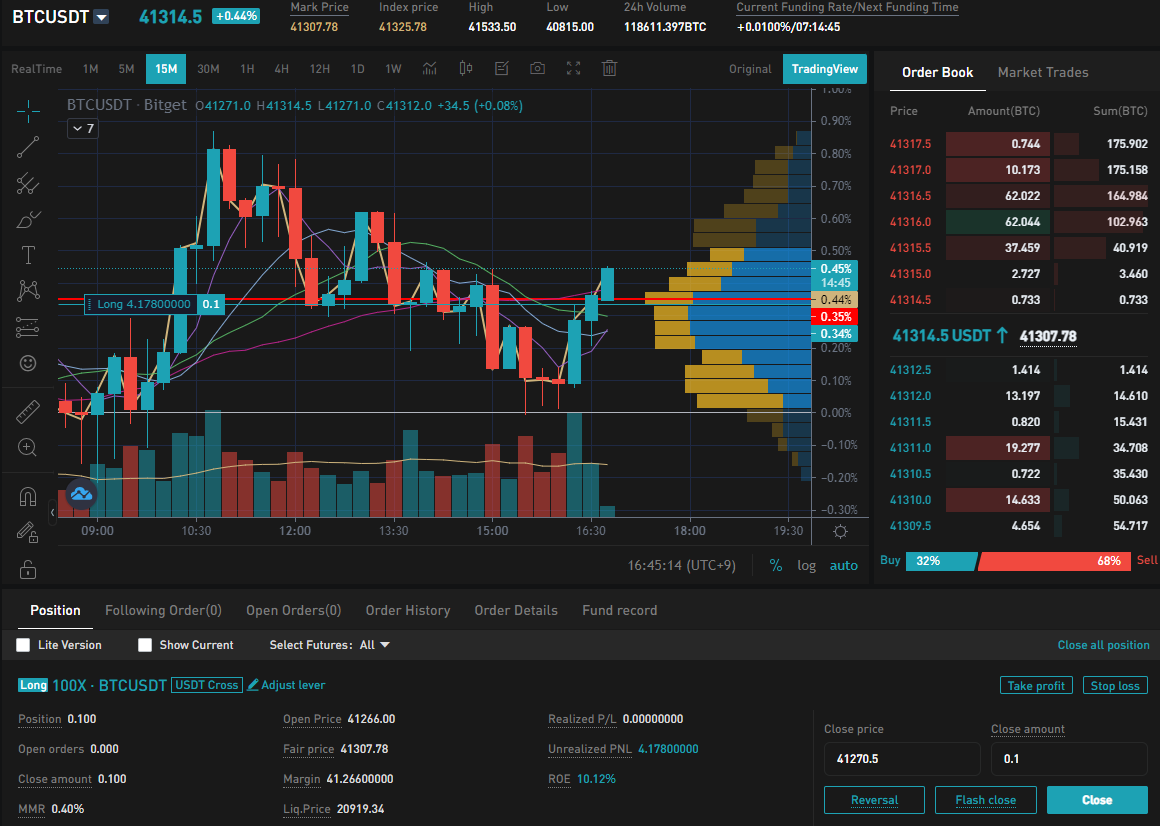
Task: Select the trend line drawing tool
Action: point(28,147)
